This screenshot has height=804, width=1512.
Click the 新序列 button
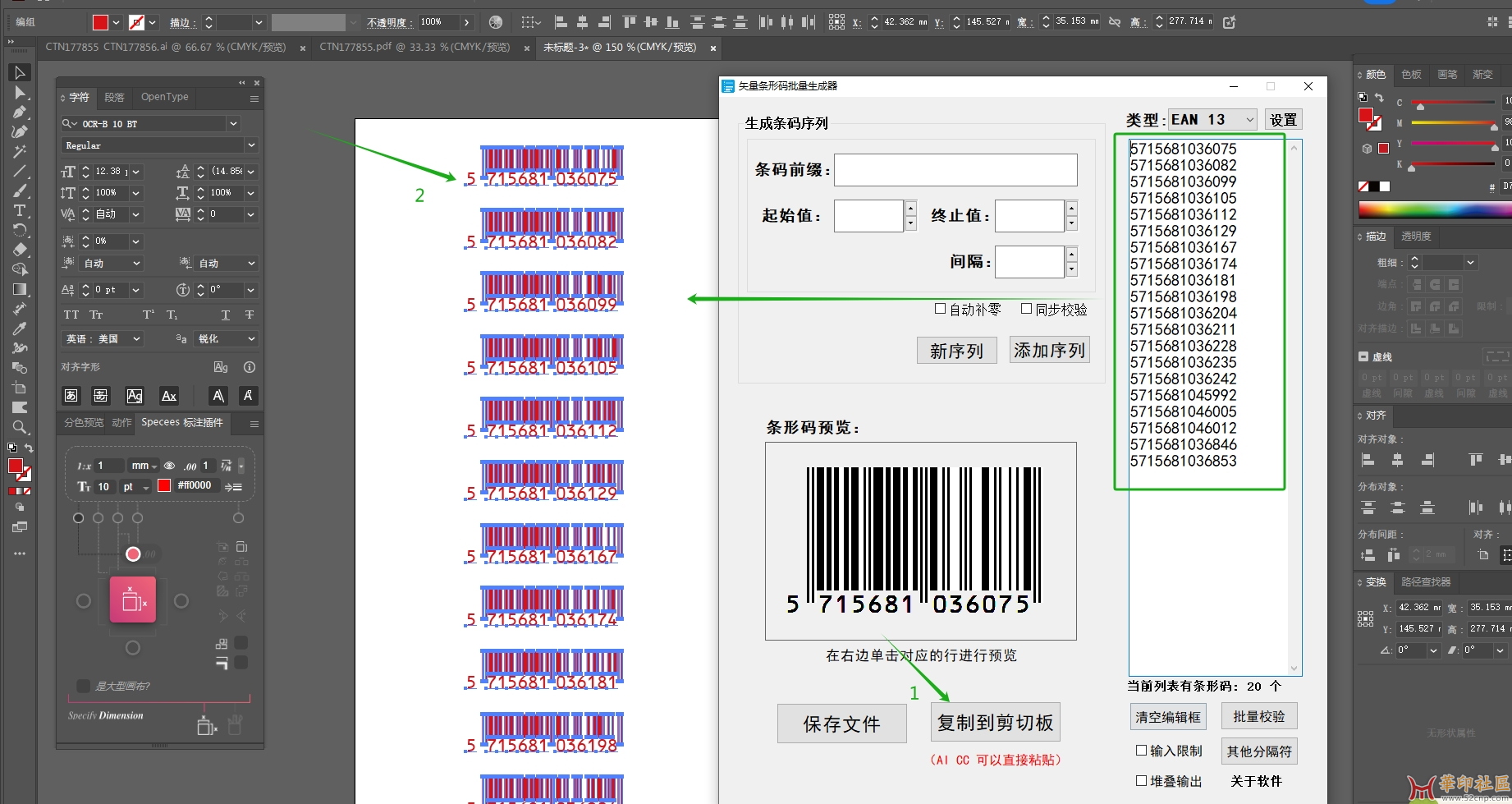tap(956, 351)
